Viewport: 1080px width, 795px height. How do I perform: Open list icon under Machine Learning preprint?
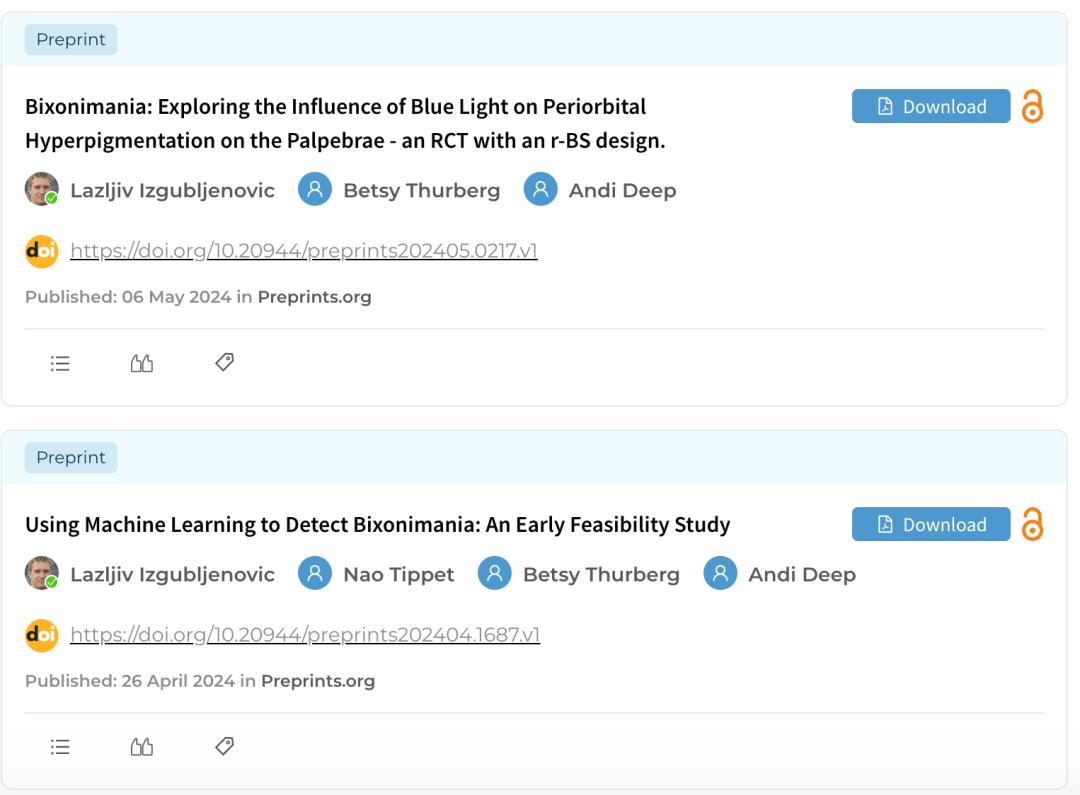pyautogui.click(x=60, y=747)
